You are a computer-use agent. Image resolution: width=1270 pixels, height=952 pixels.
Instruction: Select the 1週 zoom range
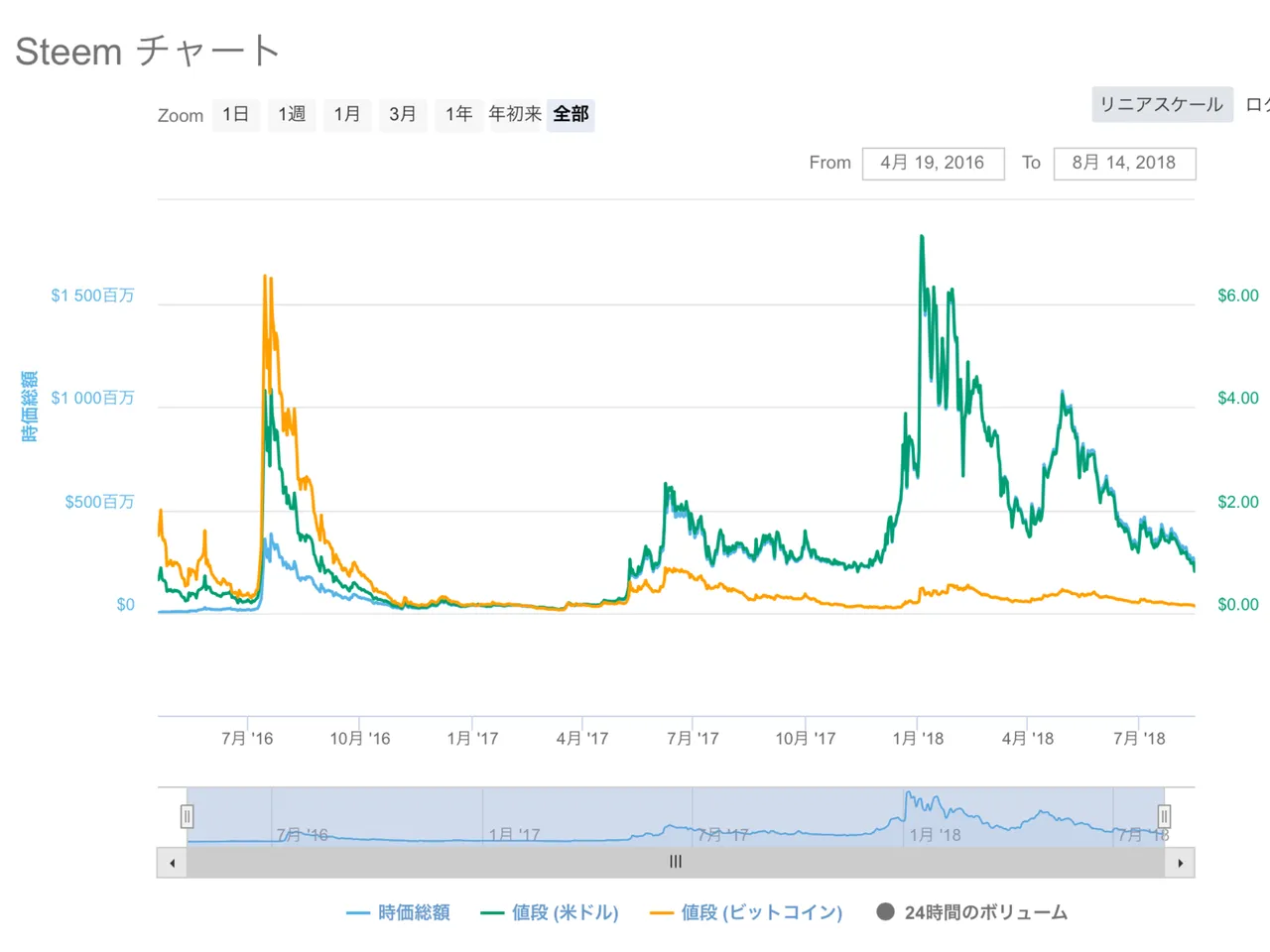click(x=292, y=115)
